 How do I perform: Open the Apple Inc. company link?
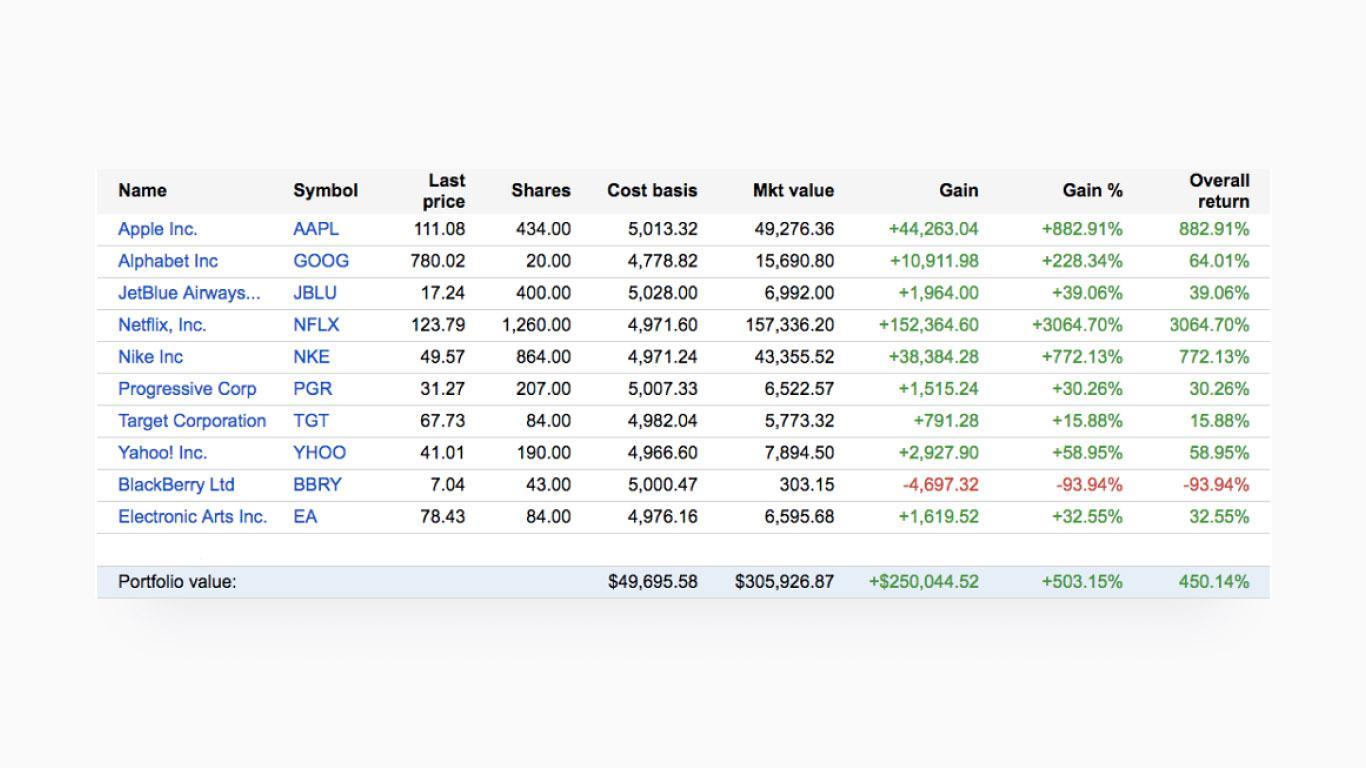point(158,229)
